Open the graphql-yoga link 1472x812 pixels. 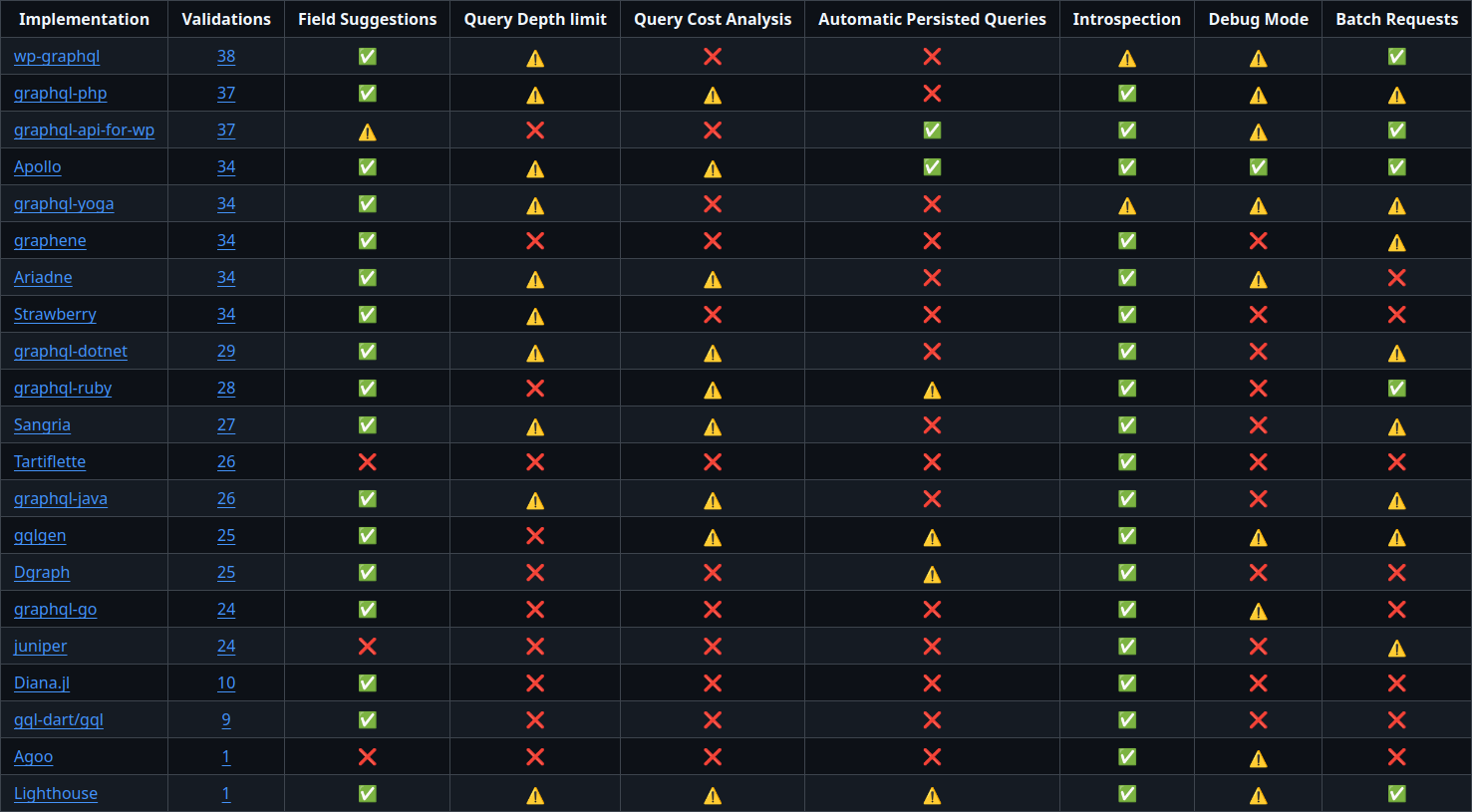click(x=64, y=204)
